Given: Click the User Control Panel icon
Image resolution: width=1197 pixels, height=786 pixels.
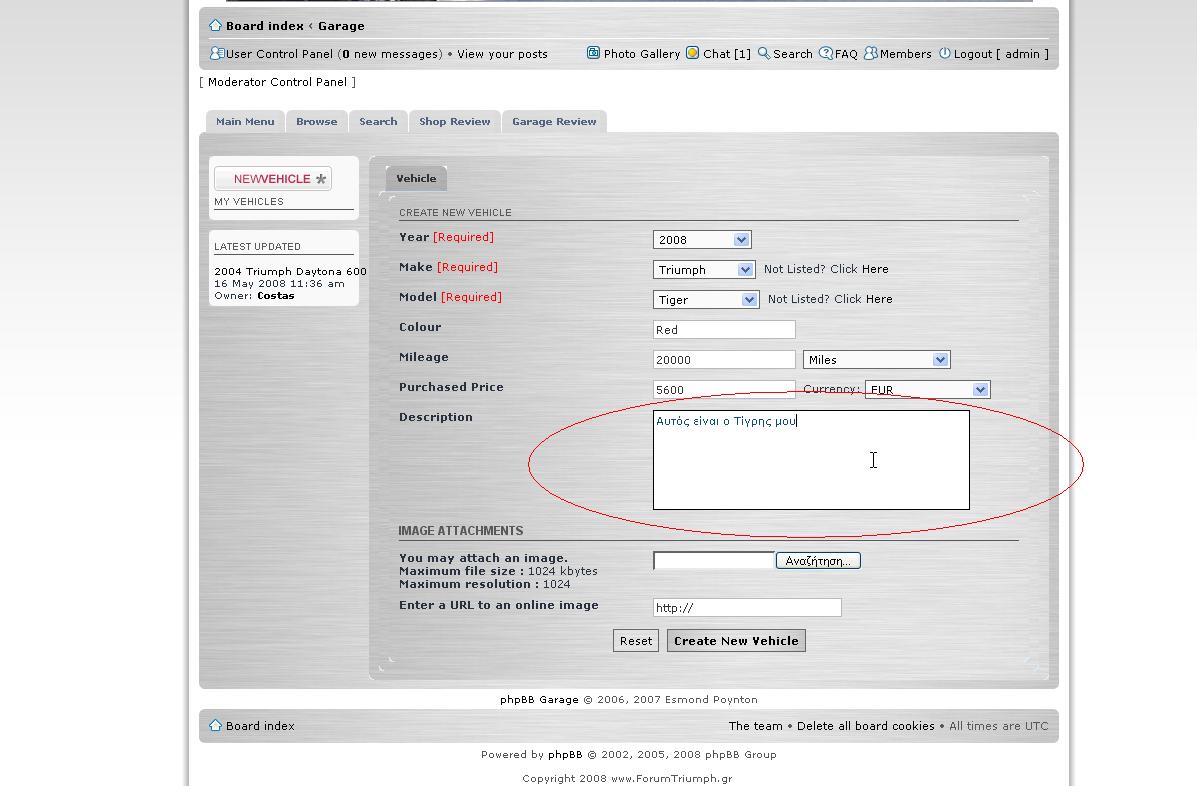Looking at the screenshot, I should point(217,54).
